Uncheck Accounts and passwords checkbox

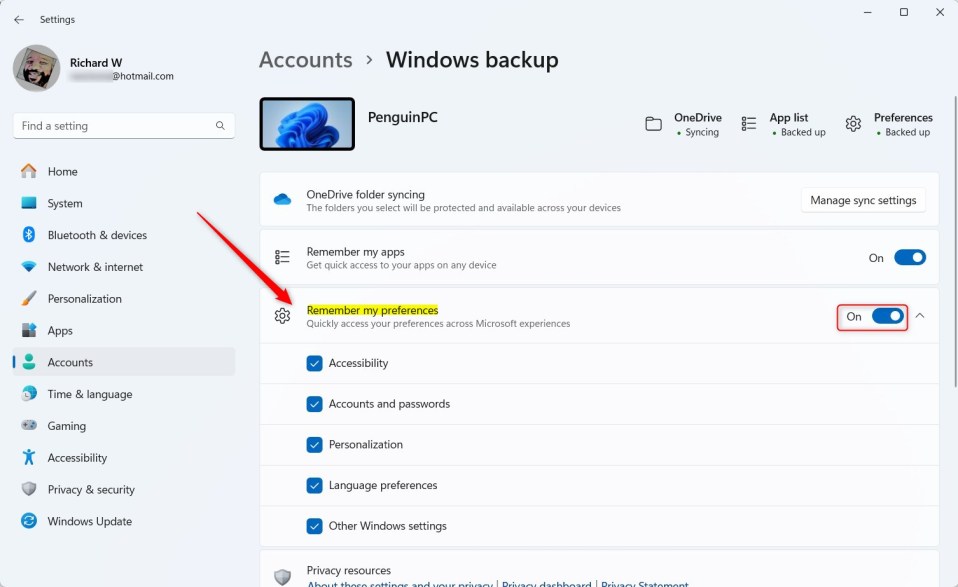314,404
